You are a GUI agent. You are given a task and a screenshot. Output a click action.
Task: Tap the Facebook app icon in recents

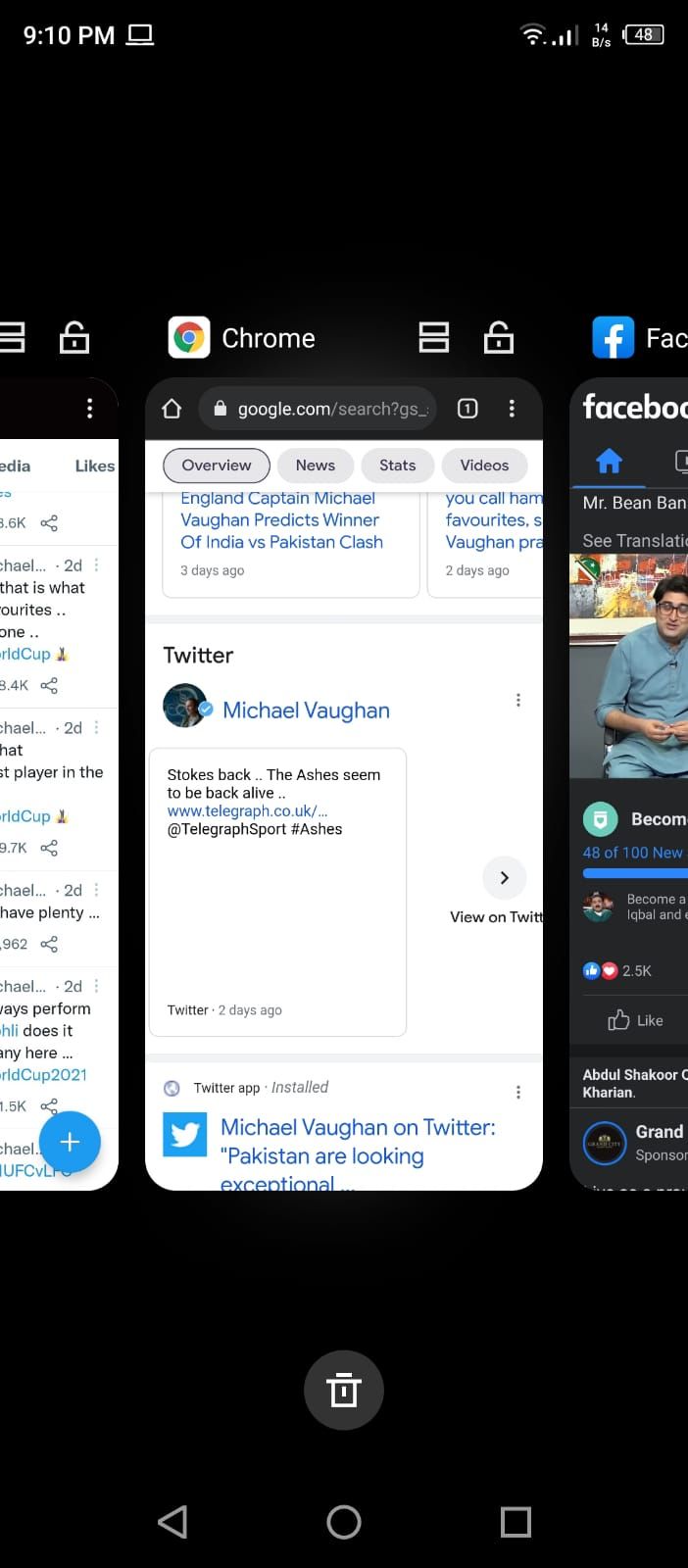[614, 338]
